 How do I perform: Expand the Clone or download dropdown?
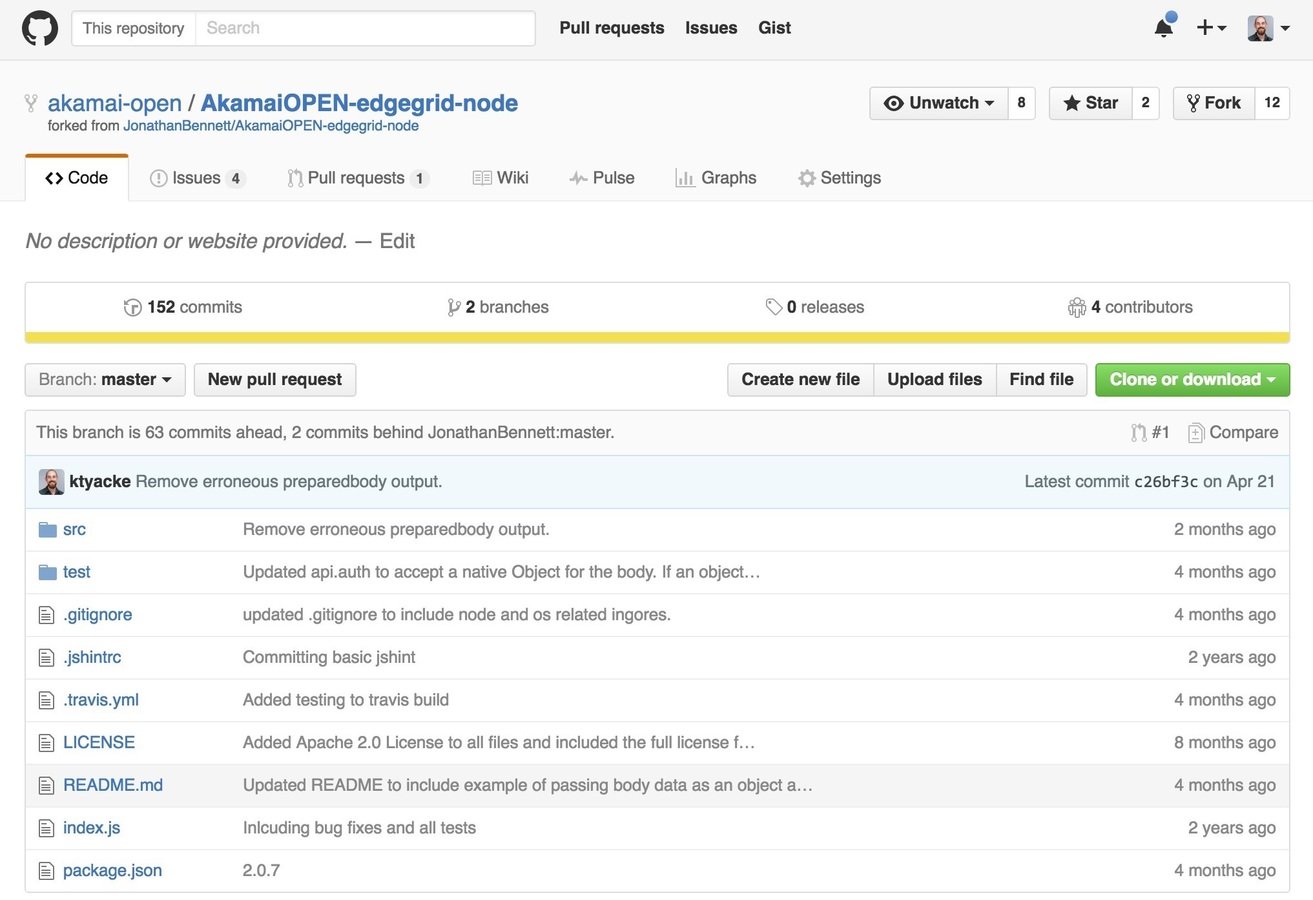pos(1193,379)
